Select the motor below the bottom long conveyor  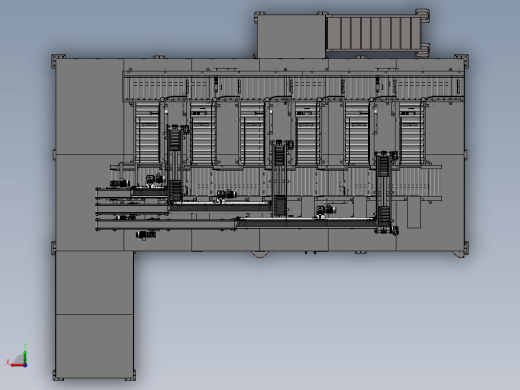[146, 235]
